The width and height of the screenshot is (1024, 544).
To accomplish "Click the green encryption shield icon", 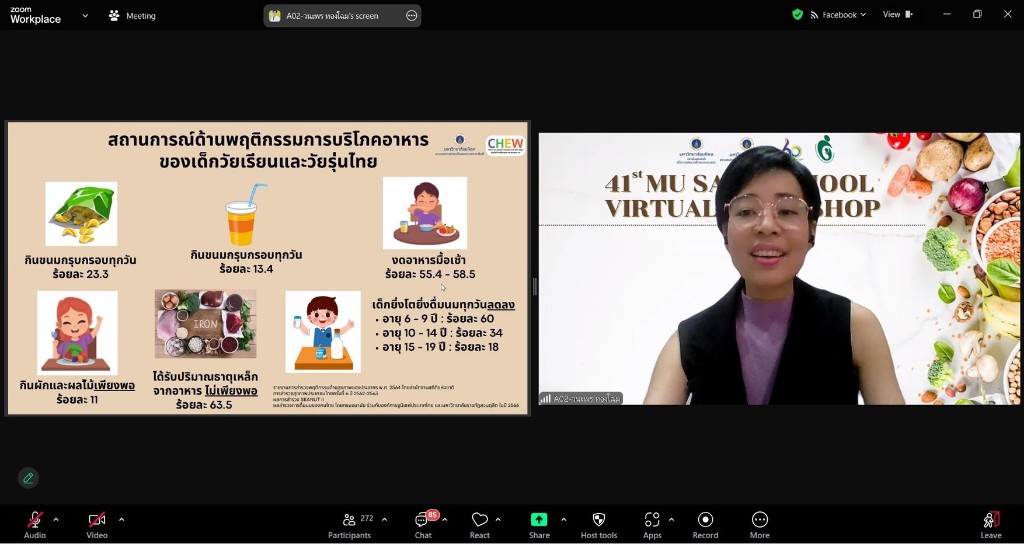I will 797,14.
